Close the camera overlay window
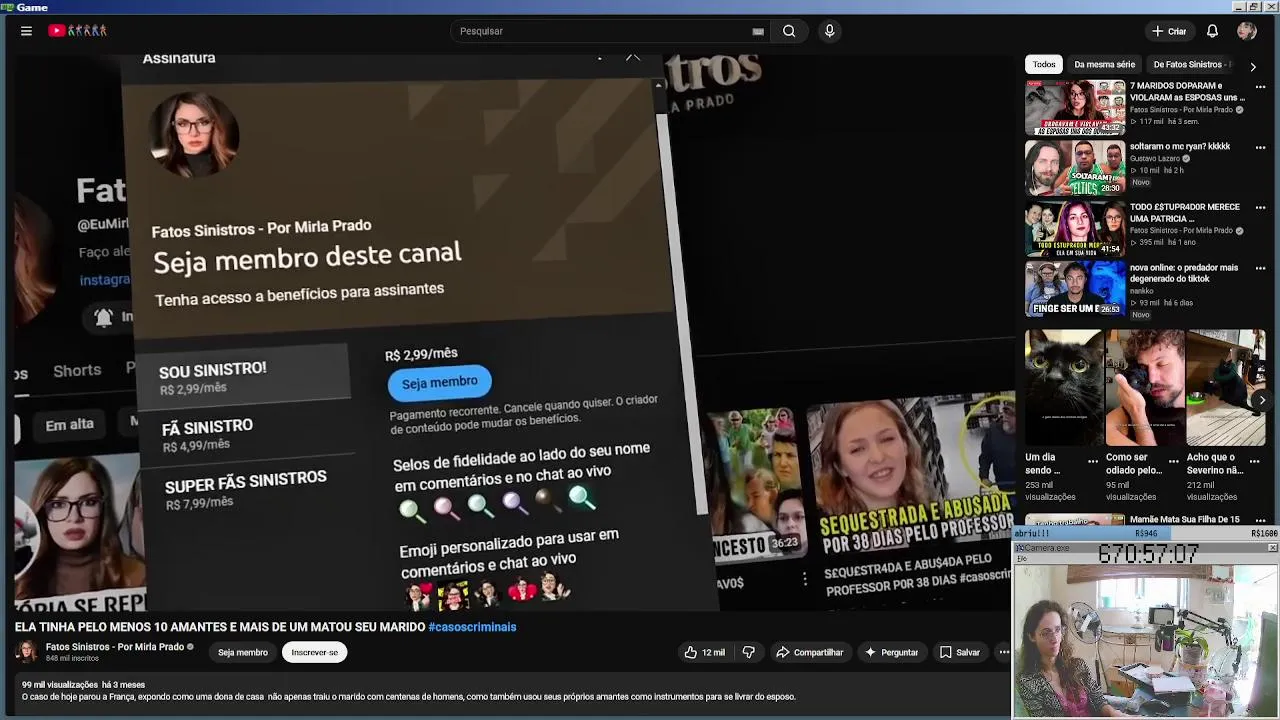Viewport: 1280px width, 720px height. coord(1272,548)
